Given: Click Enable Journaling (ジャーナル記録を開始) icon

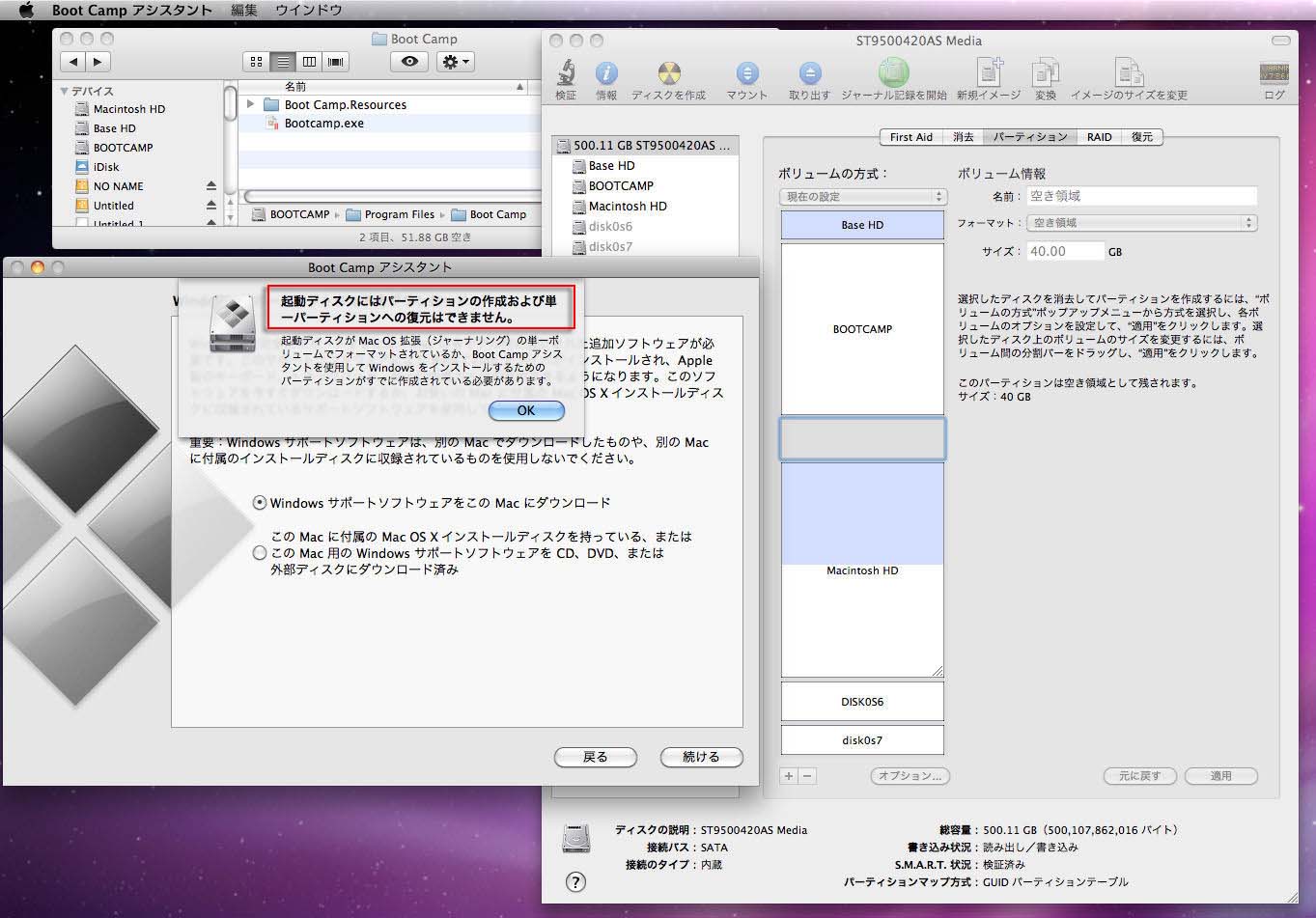Looking at the screenshot, I should (x=894, y=72).
